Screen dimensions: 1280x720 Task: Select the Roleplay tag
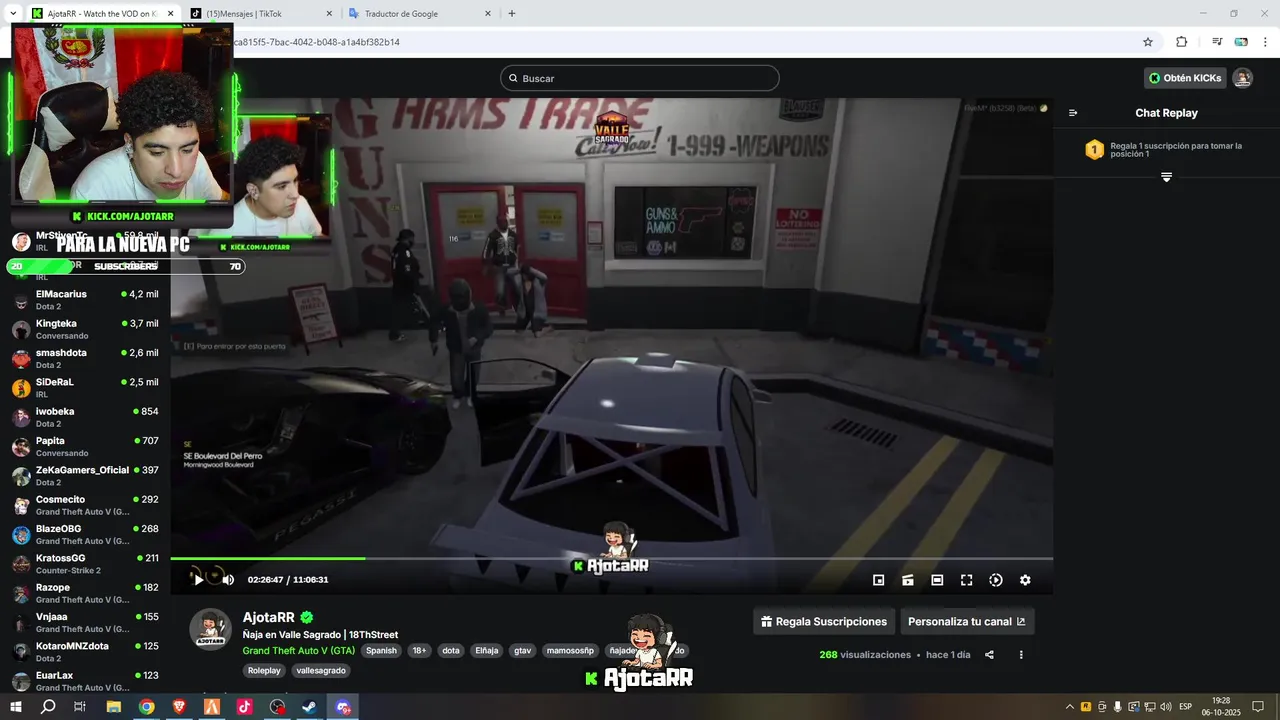(x=264, y=670)
